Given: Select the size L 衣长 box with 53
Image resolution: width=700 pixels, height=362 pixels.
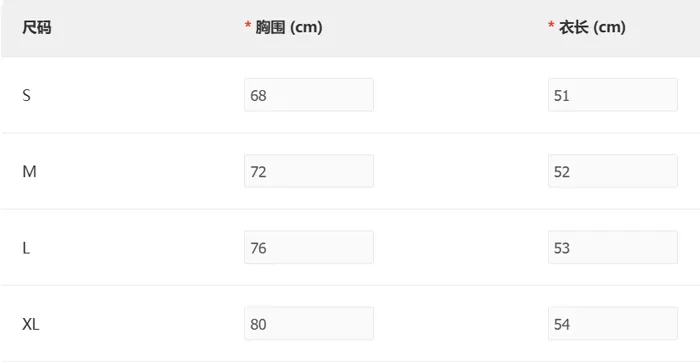Looking at the screenshot, I should (613, 247).
